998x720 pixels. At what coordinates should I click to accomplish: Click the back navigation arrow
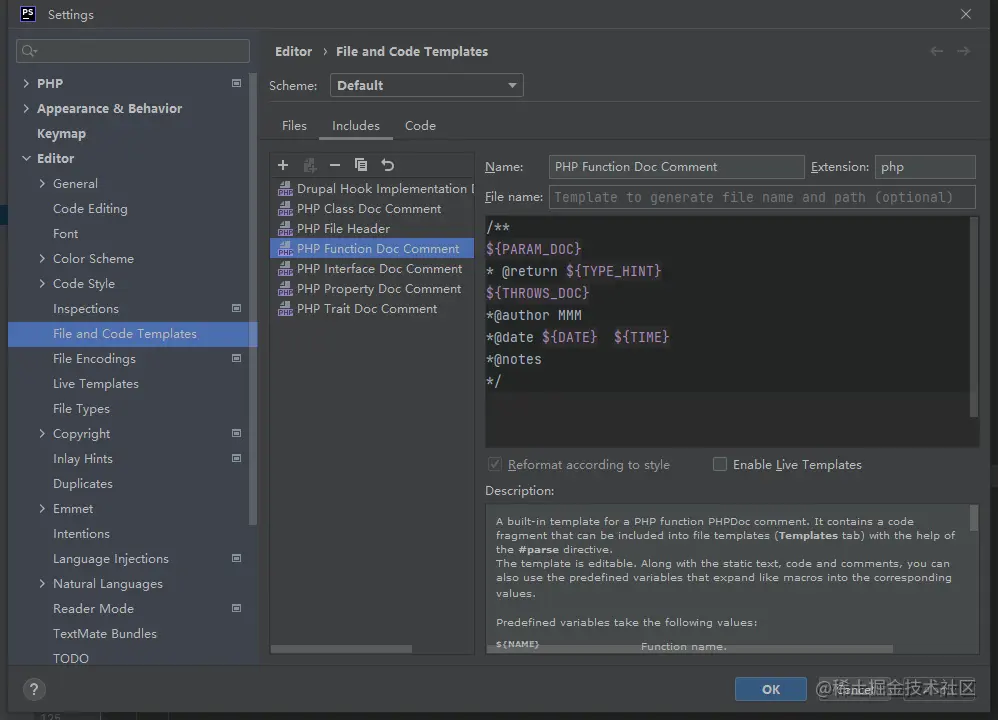pyautogui.click(x=936, y=51)
